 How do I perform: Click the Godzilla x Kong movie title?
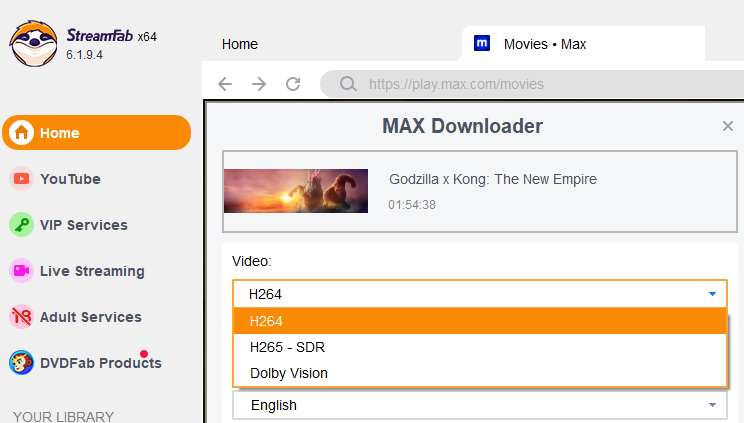tap(493, 179)
